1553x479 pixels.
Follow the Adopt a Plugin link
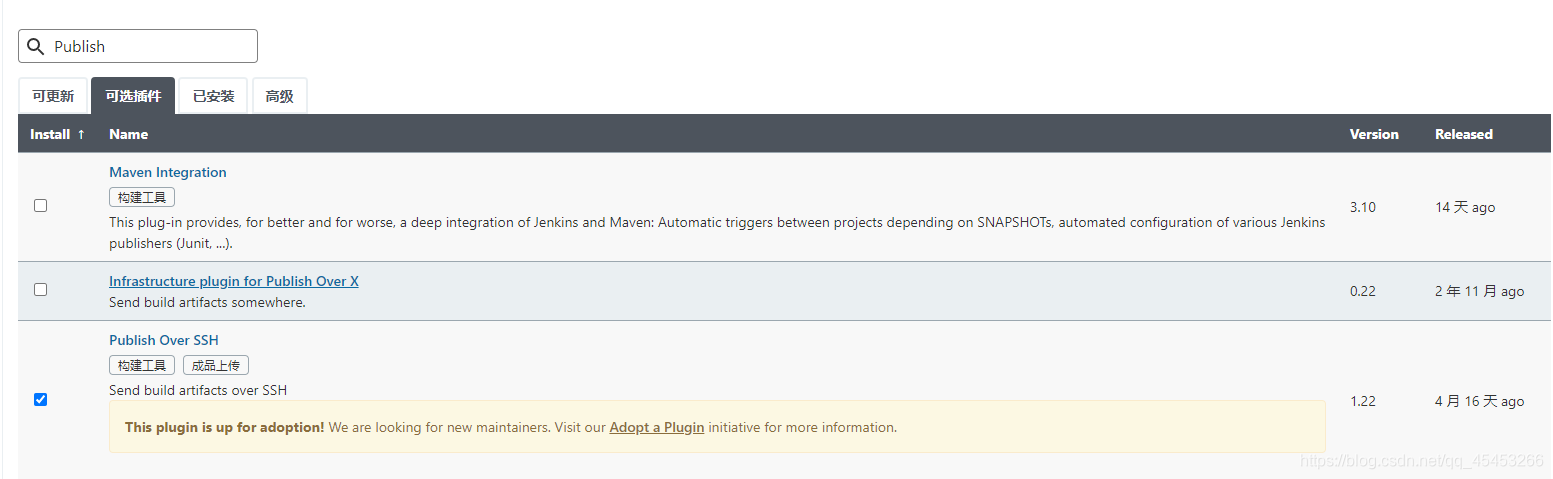[x=657, y=427]
